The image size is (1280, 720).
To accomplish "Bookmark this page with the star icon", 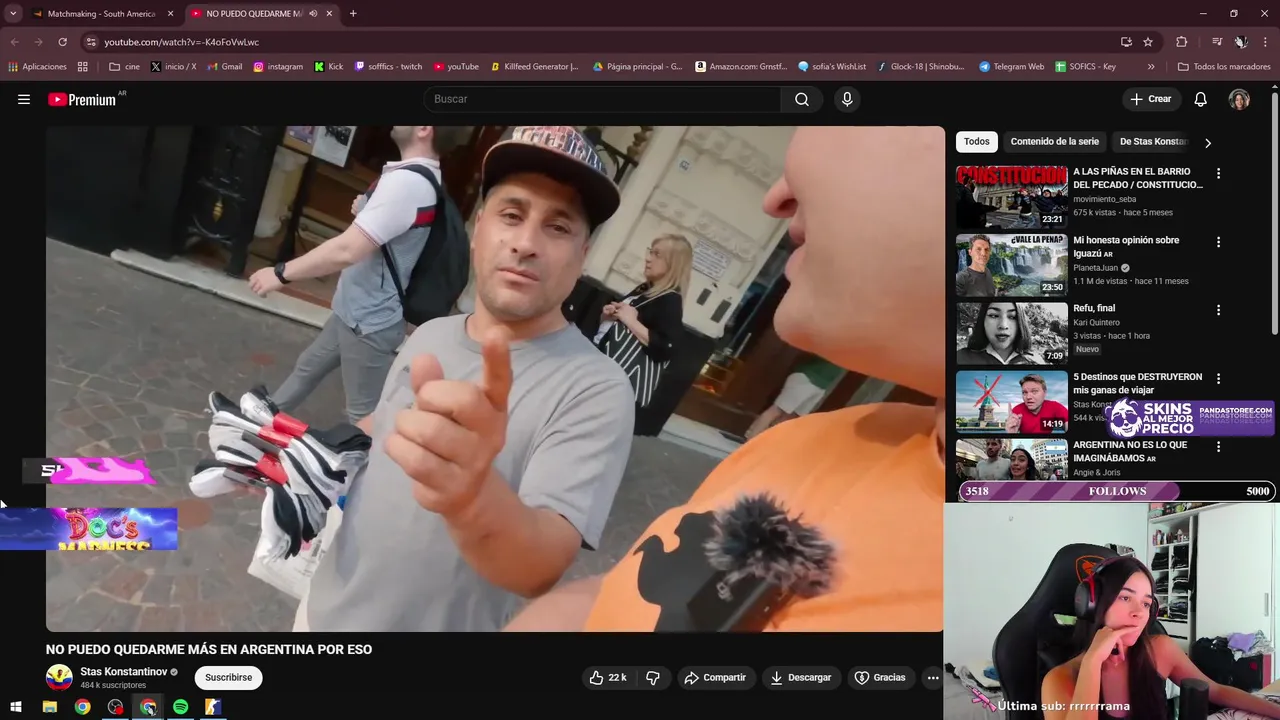I will pyautogui.click(x=1148, y=42).
